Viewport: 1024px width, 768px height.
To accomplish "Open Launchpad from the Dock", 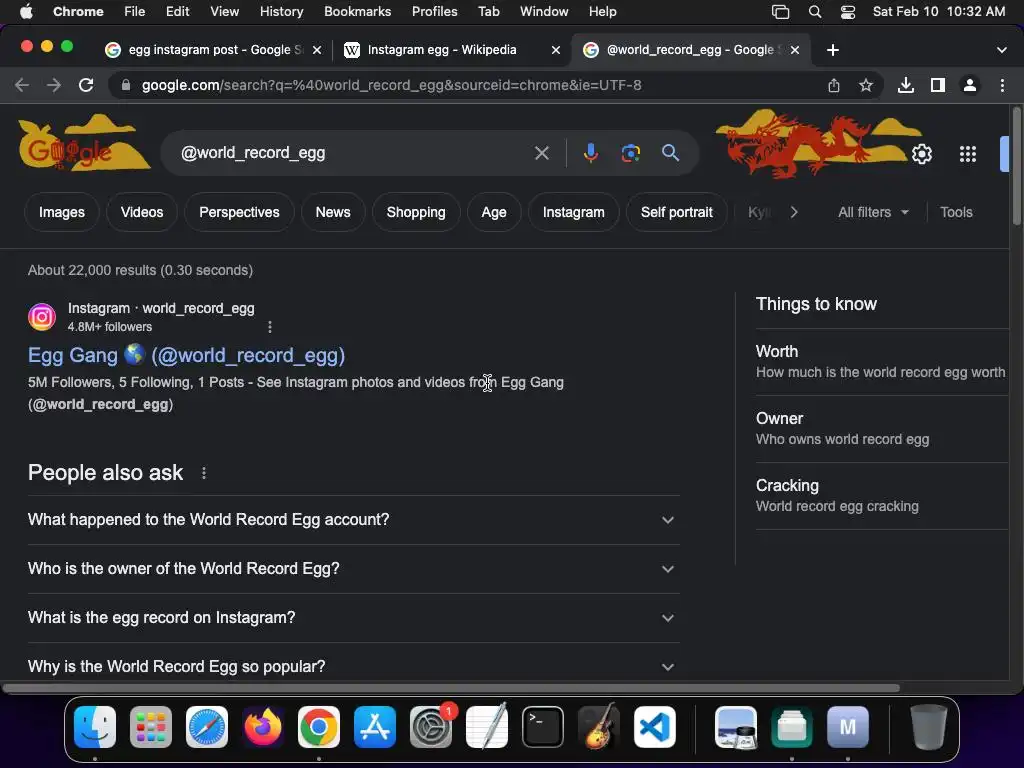I will [x=151, y=727].
